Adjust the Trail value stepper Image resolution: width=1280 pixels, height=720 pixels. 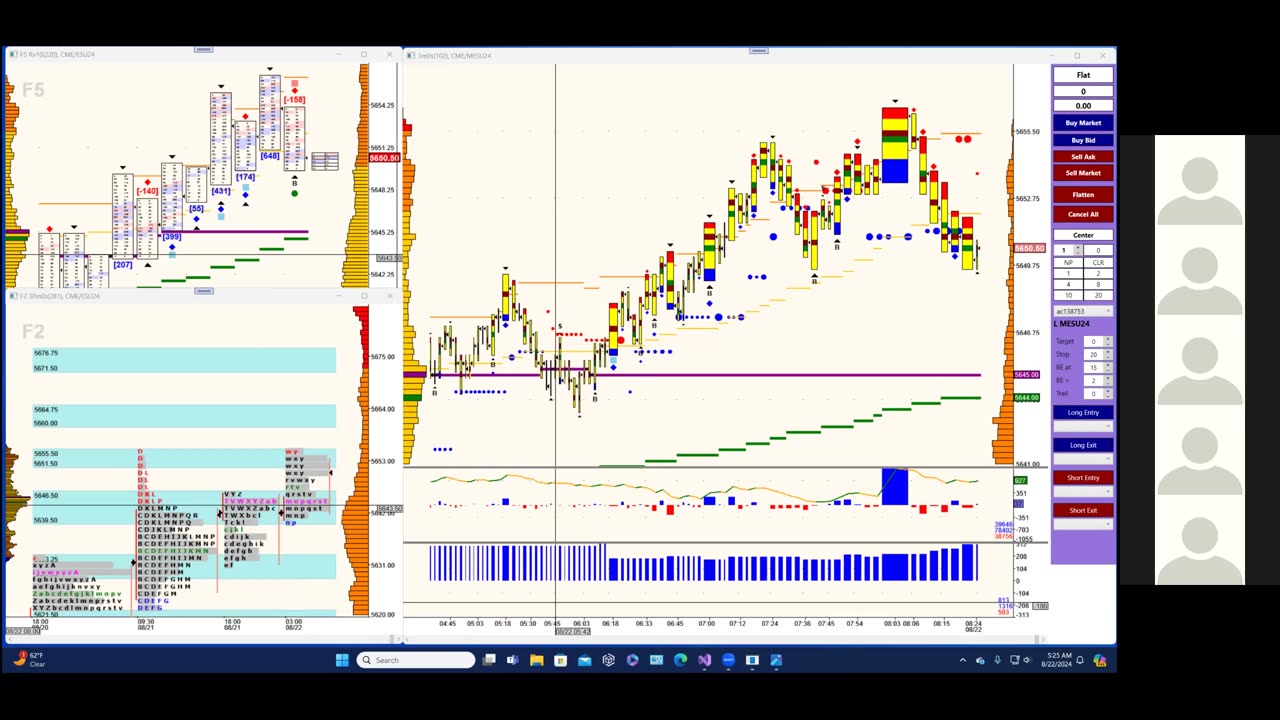click(x=1108, y=393)
